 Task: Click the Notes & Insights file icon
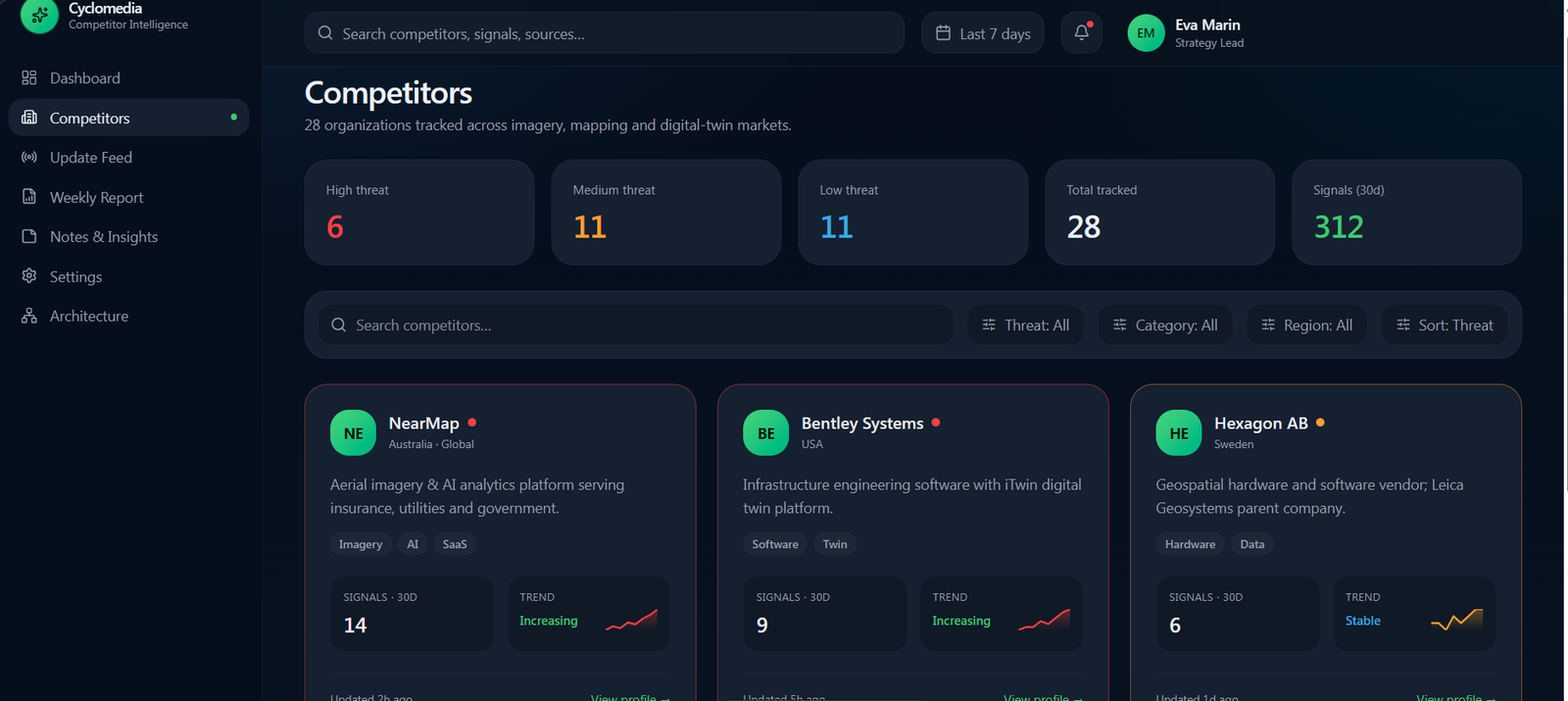[x=29, y=236]
